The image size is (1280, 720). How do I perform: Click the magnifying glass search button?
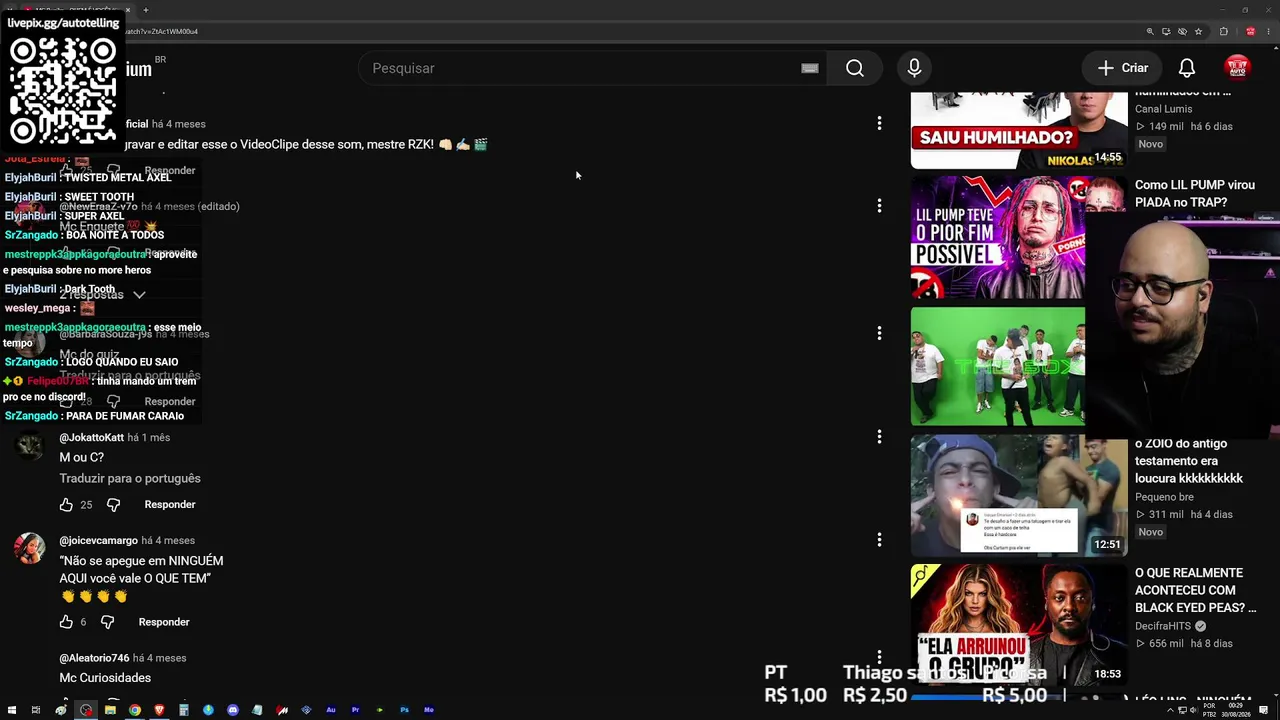[855, 68]
